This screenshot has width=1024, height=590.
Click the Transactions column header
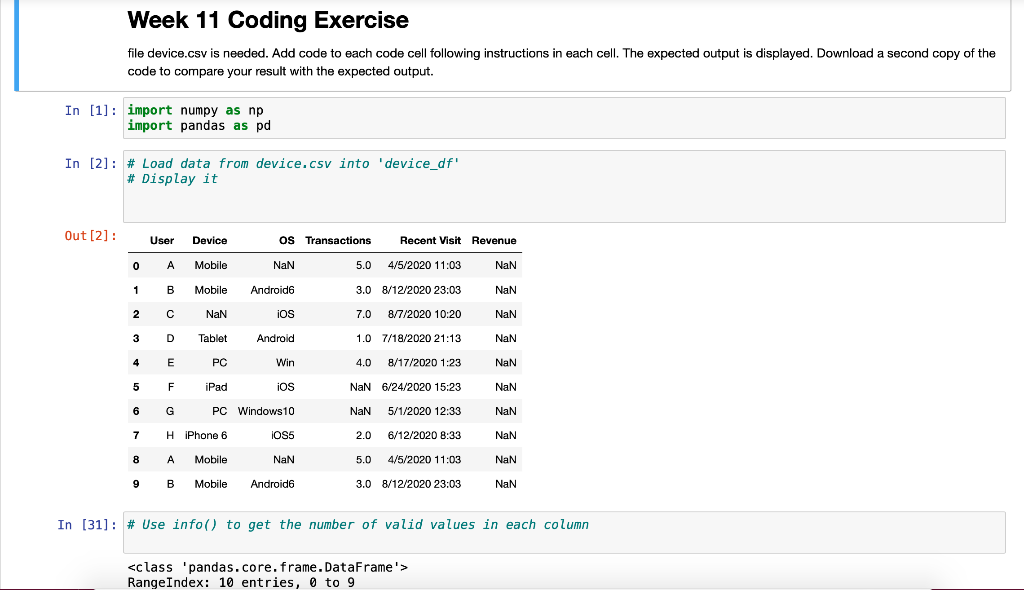tap(339, 240)
